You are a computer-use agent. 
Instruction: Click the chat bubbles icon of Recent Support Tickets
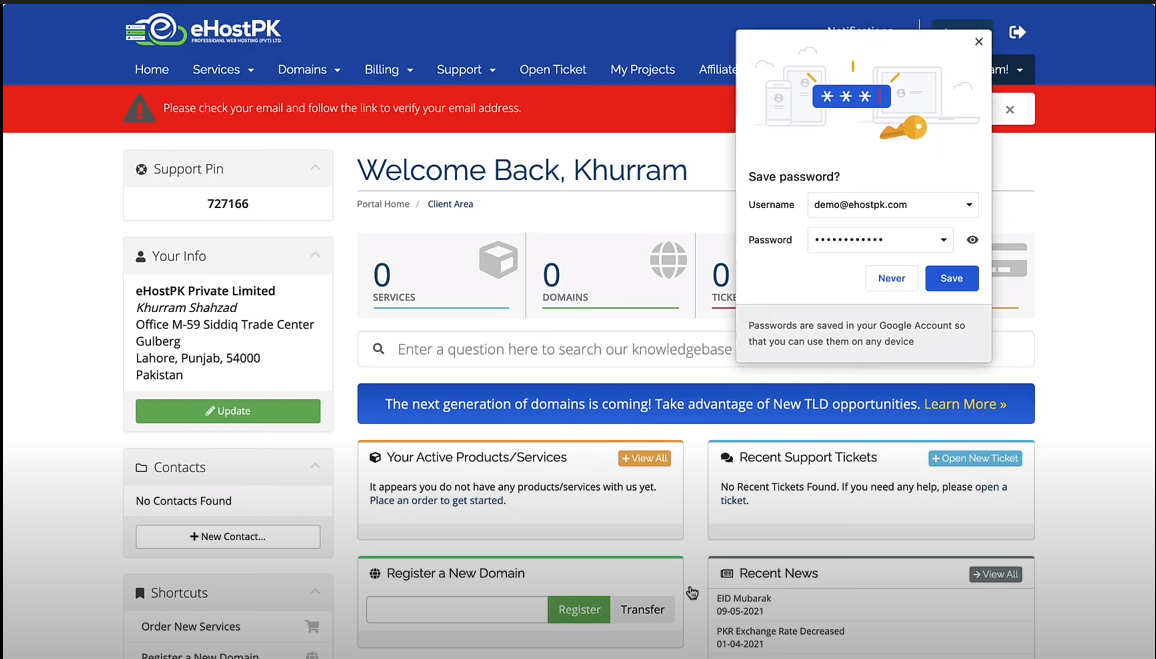tap(727, 458)
